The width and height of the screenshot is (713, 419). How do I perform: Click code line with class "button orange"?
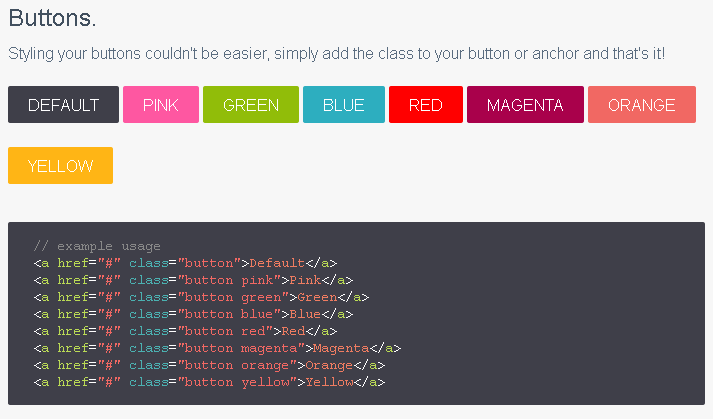[209, 365]
